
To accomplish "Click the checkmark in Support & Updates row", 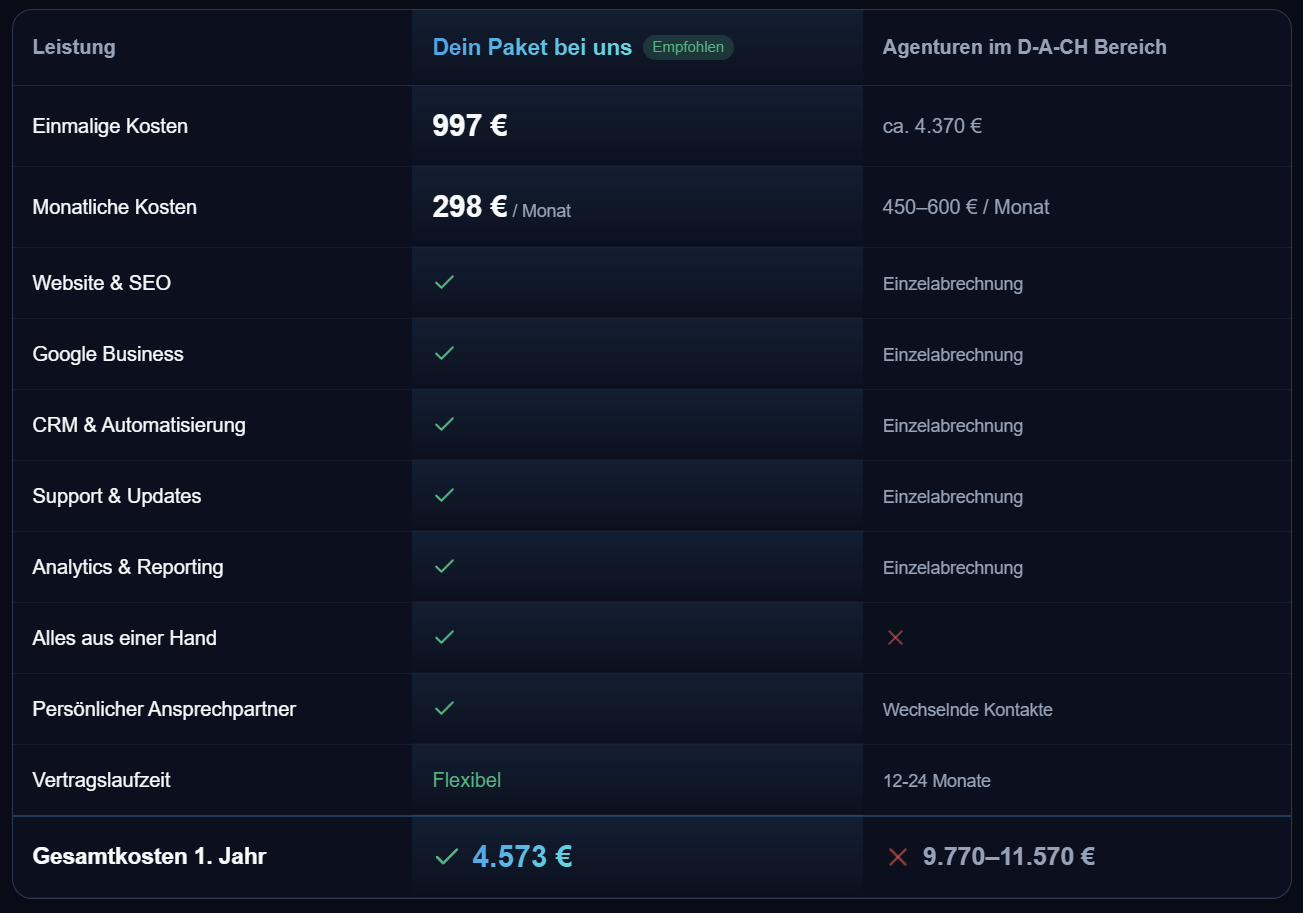I will pos(444,496).
